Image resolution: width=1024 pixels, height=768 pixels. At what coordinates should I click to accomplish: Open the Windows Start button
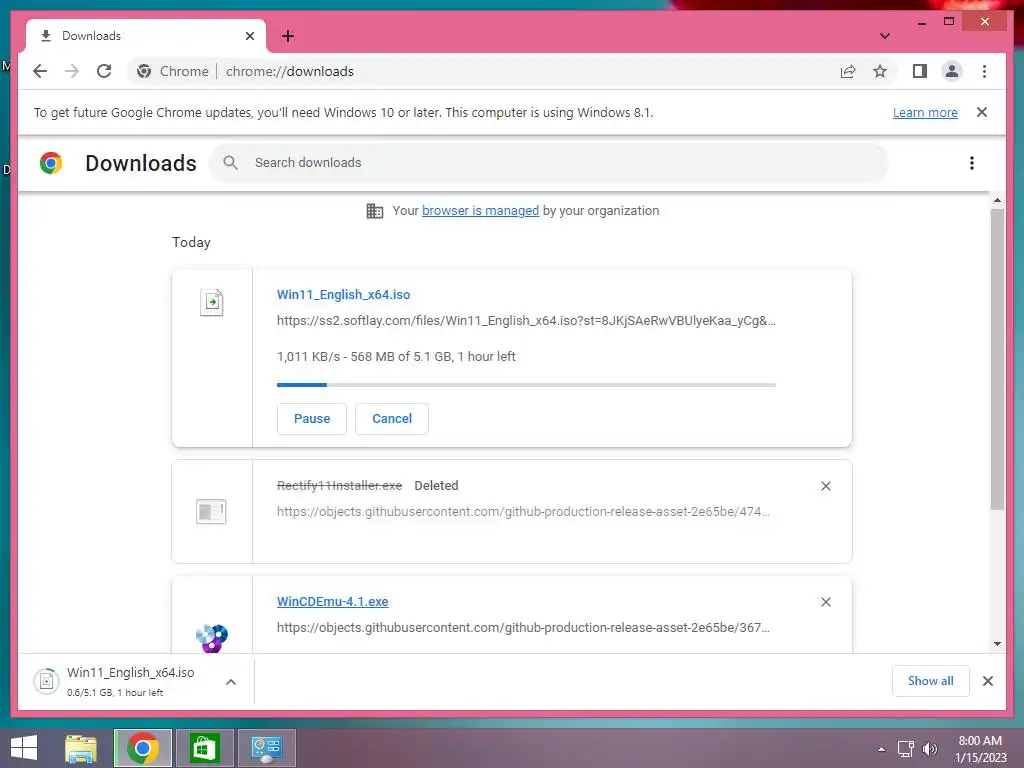[x=24, y=748]
